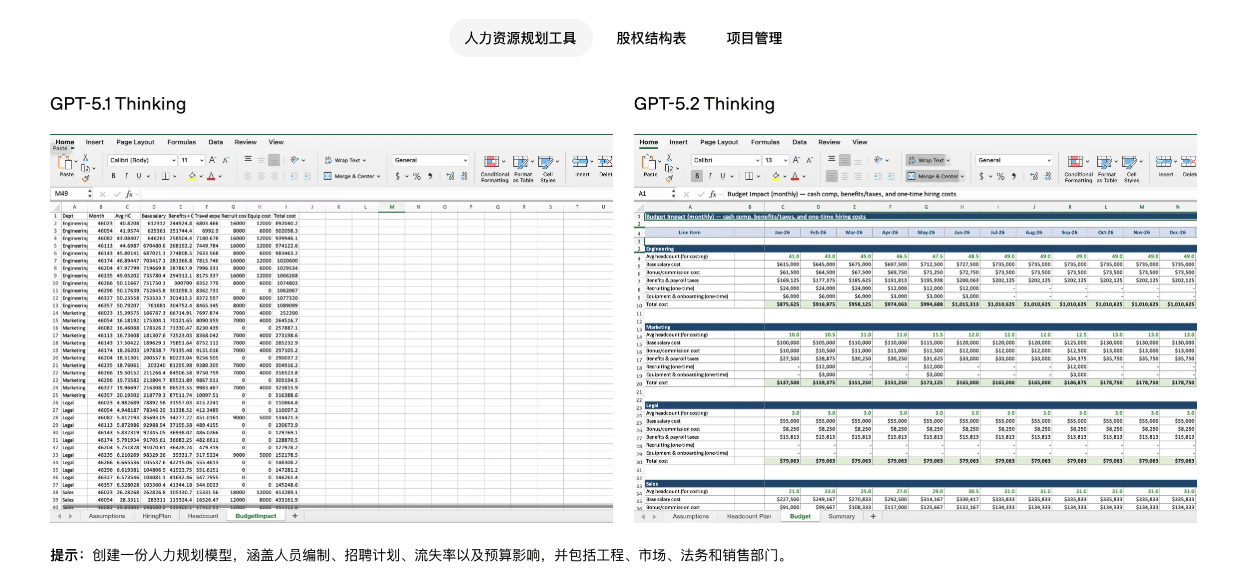Image resolution: width=1243 pixels, height=584 pixels.
Task: Click Borders icon in GPT-5.2 spreadsheet
Action: pyautogui.click(x=749, y=176)
